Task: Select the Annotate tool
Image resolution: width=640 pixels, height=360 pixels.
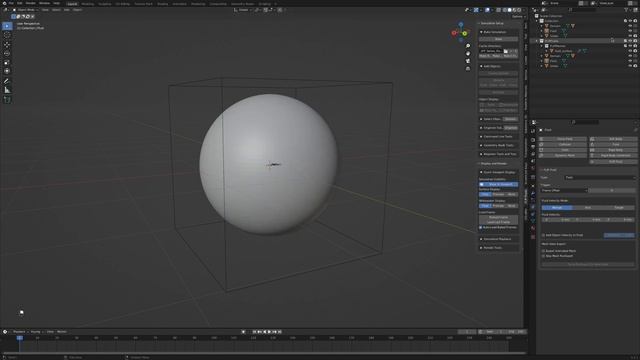Action: pos(7,81)
